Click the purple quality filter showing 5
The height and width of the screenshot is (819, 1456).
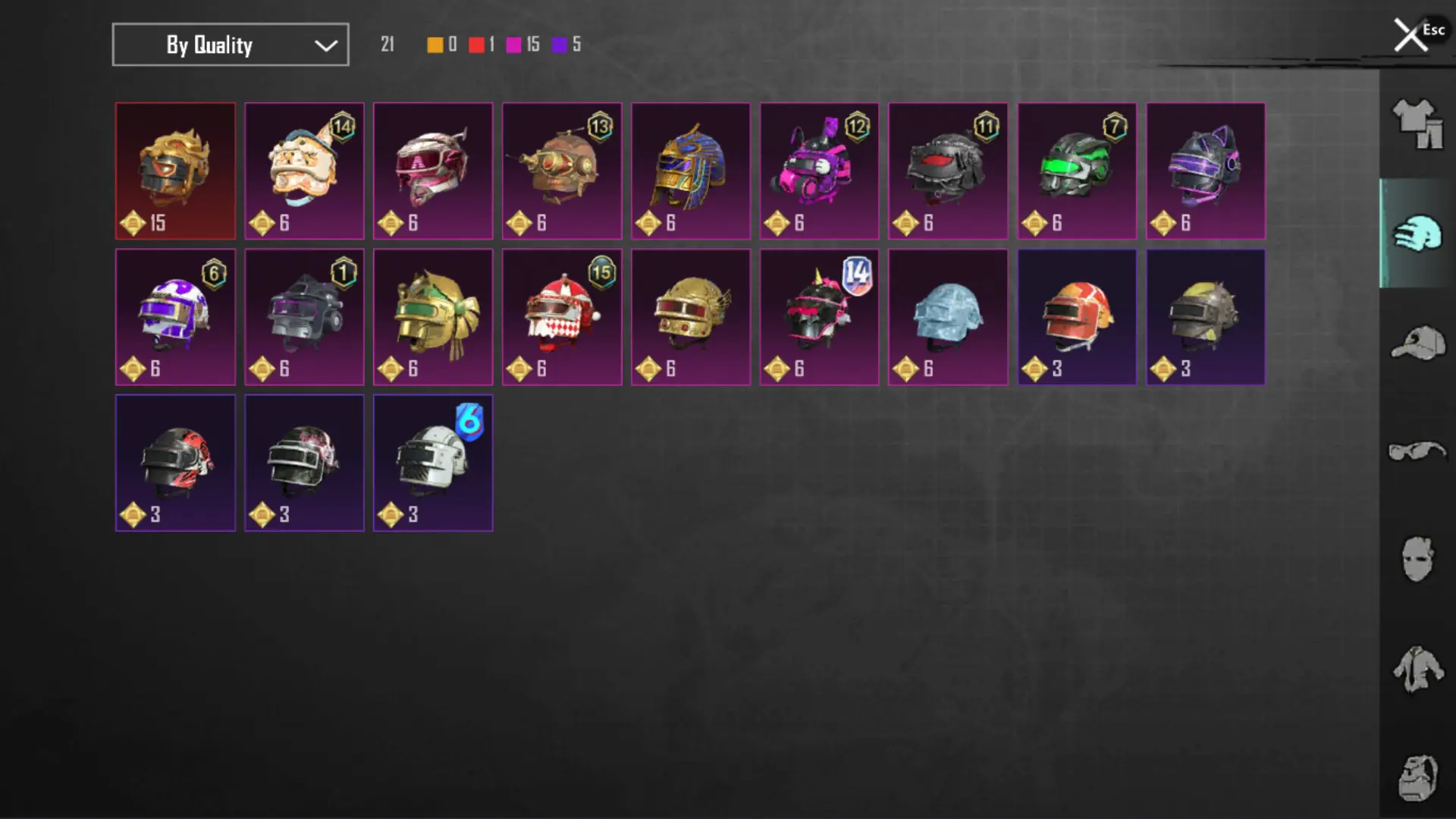[566, 45]
